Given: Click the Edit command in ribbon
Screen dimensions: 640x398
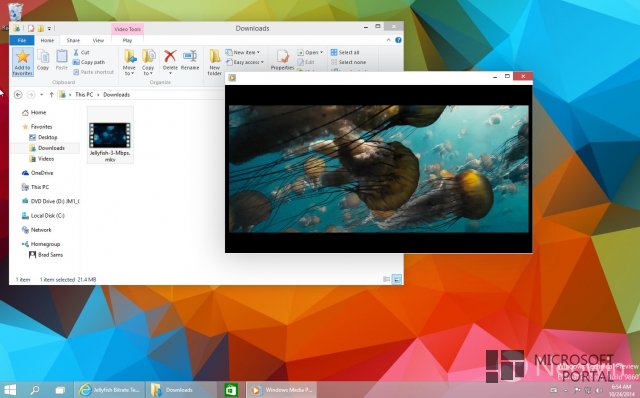Looking at the screenshot, I should 306,62.
